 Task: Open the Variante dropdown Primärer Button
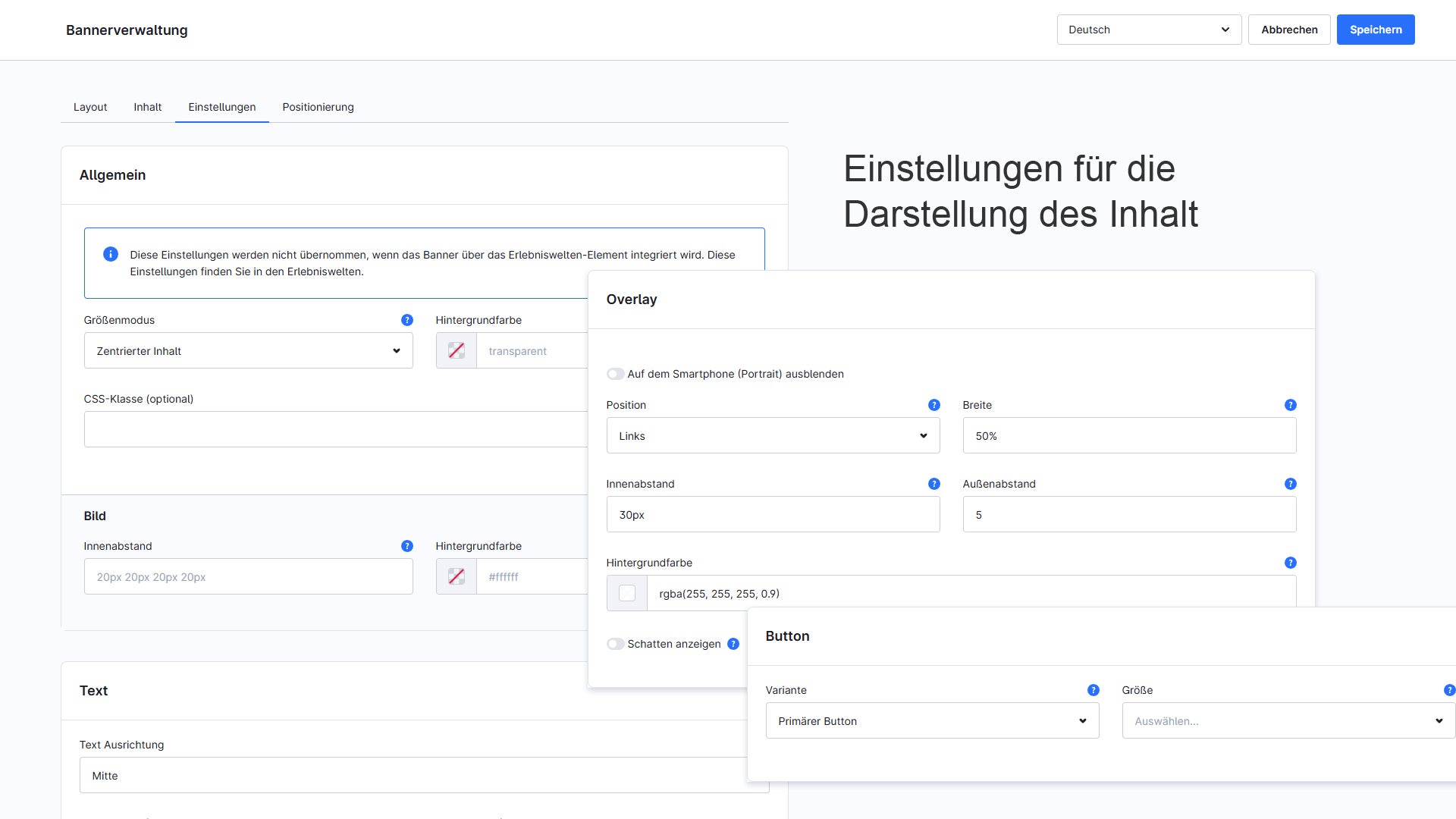tap(933, 720)
